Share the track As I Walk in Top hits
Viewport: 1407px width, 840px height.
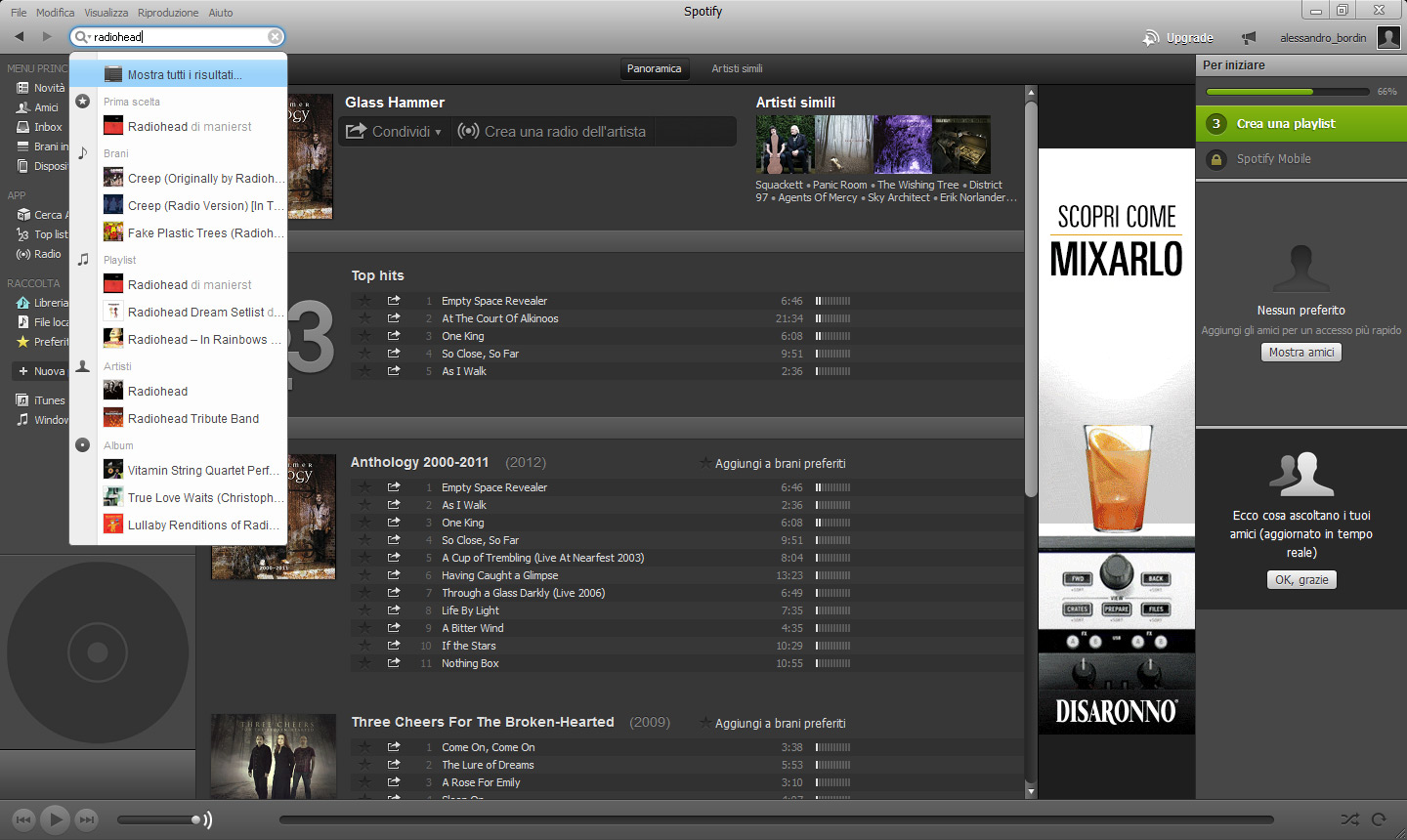394,371
